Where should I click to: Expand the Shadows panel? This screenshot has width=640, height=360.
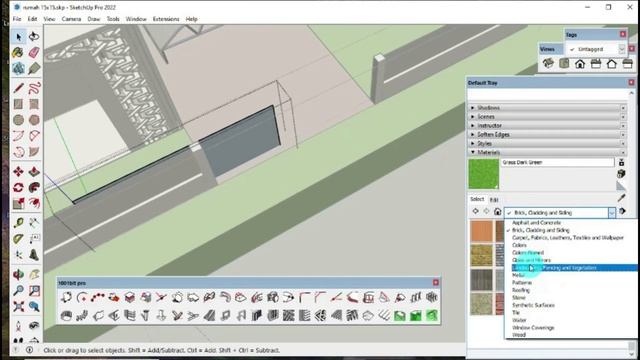click(547, 108)
